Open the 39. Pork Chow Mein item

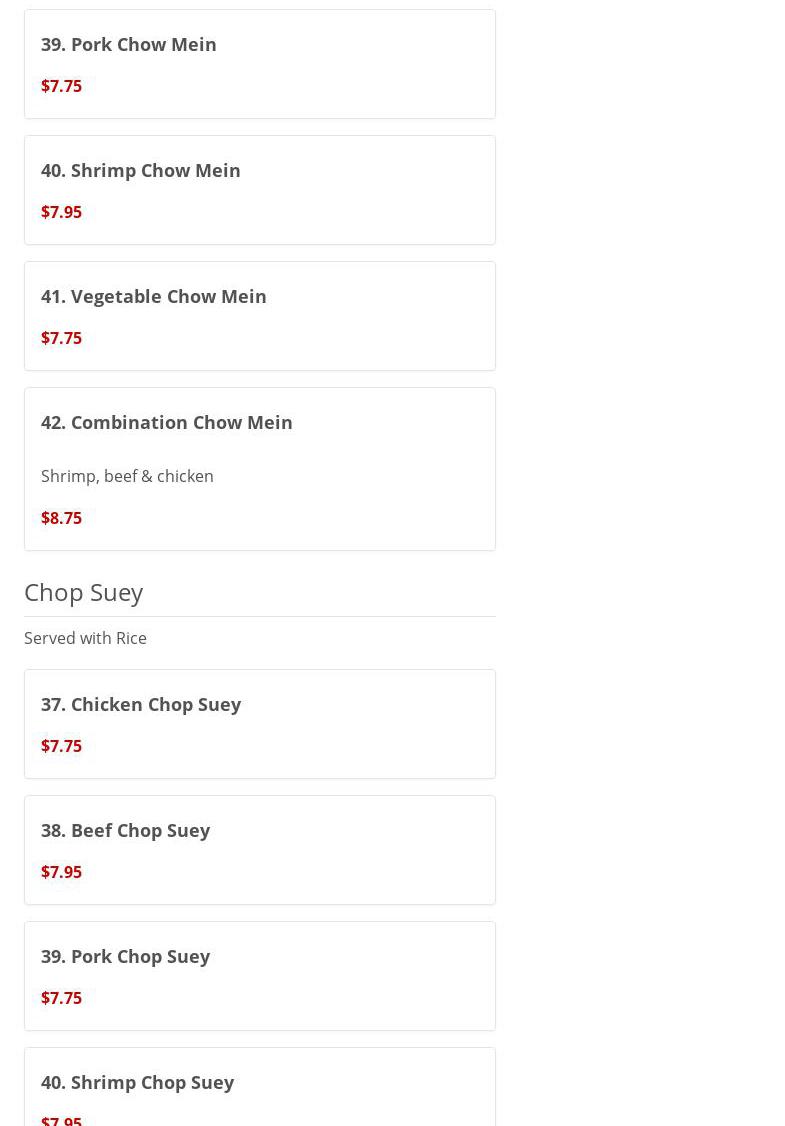click(129, 44)
